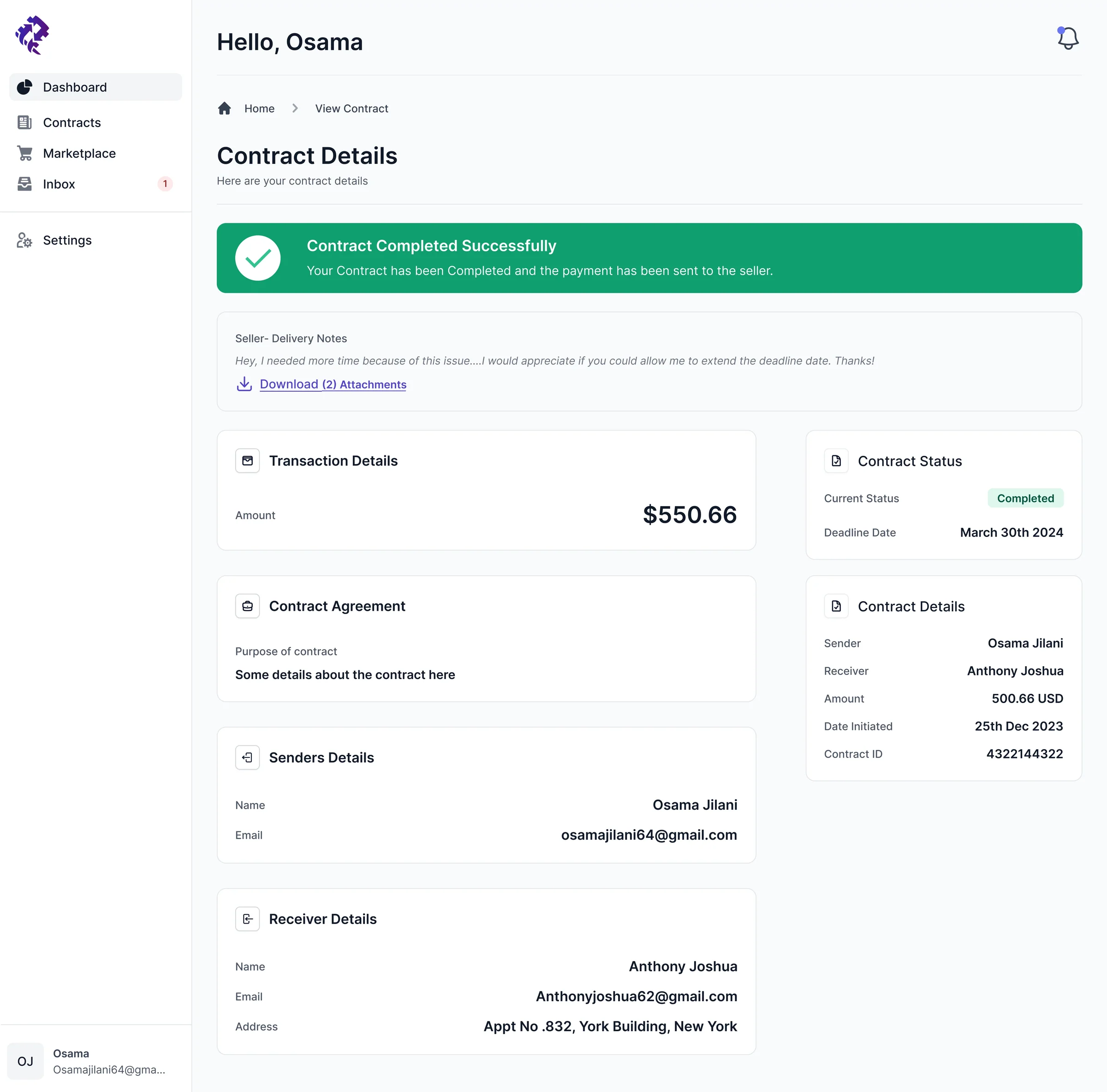Click the white success checkmark circle

click(x=258, y=258)
